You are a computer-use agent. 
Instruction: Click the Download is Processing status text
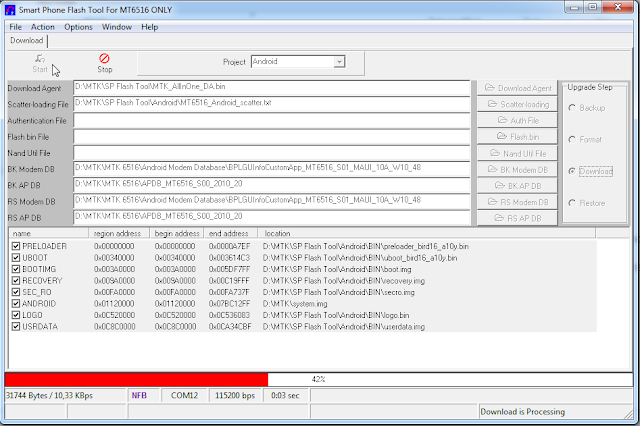522,412
